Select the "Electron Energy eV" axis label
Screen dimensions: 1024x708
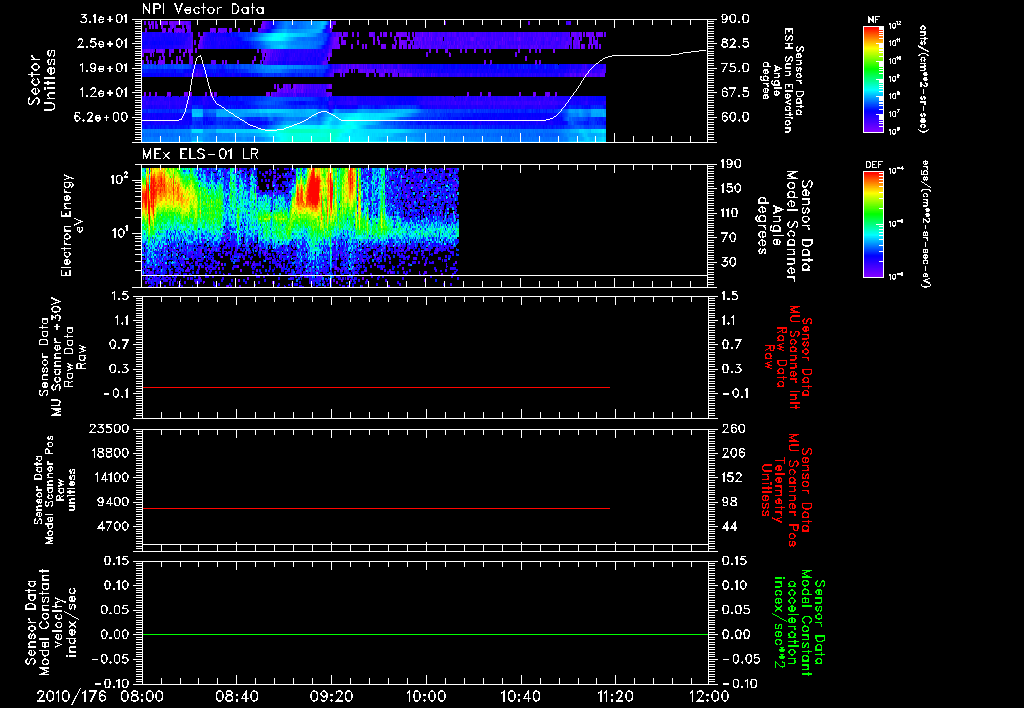click(x=71, y=225)
